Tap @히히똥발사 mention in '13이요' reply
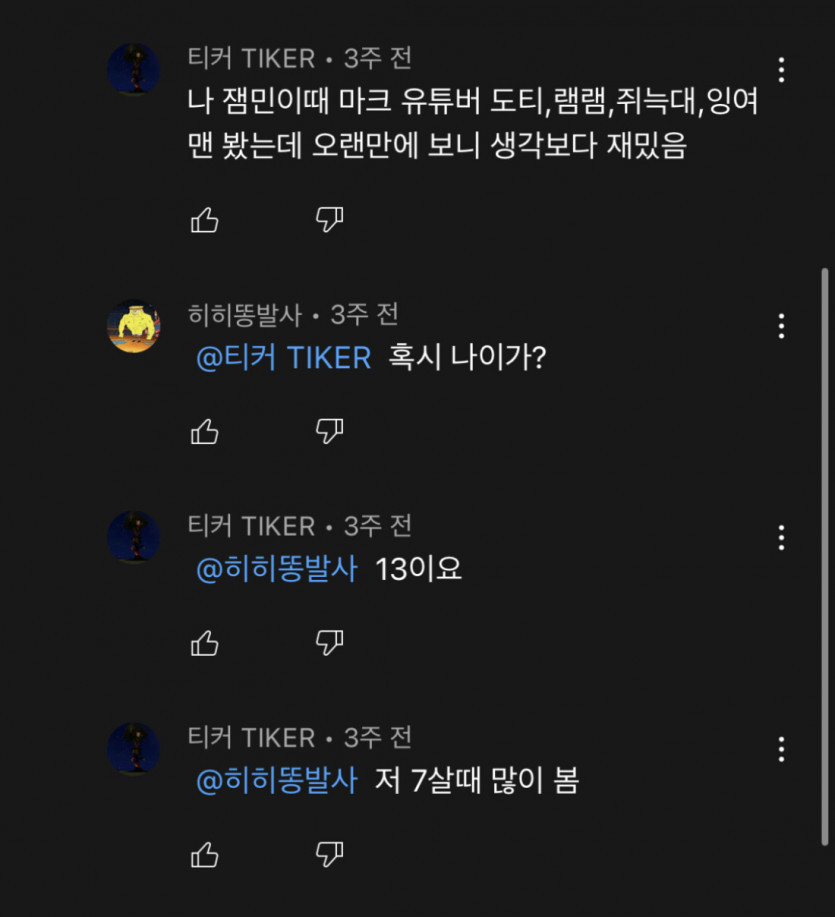Viewport: 835px width, 917px height. 276,570
